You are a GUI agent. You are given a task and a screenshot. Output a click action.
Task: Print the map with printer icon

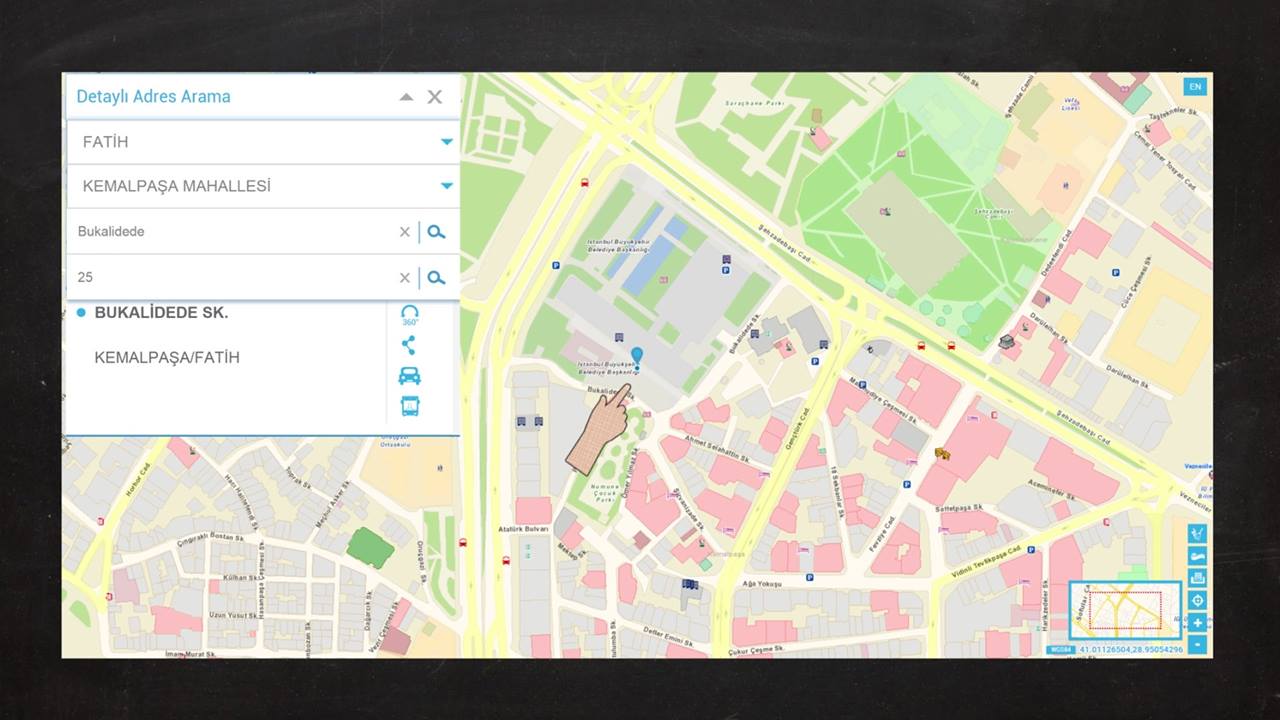pos(1197,578)
